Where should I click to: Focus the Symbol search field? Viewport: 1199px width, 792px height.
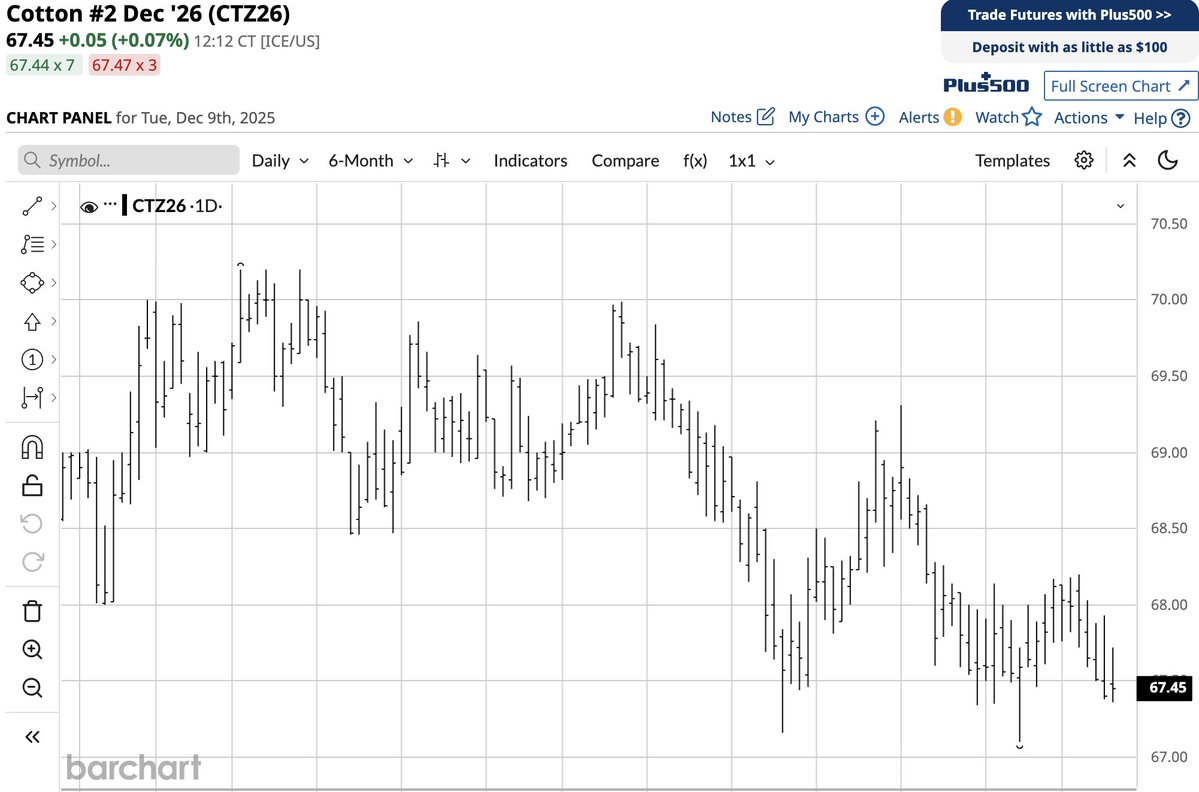point(128,161)
